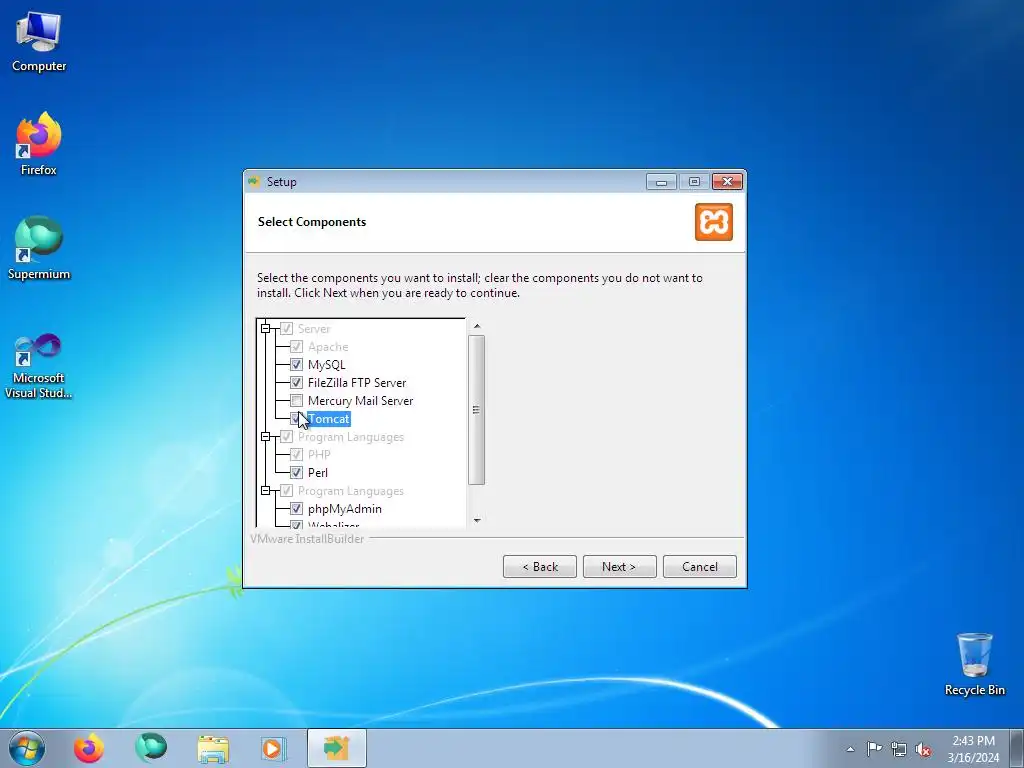Open the Action Center flag icon

pos(874,749)
